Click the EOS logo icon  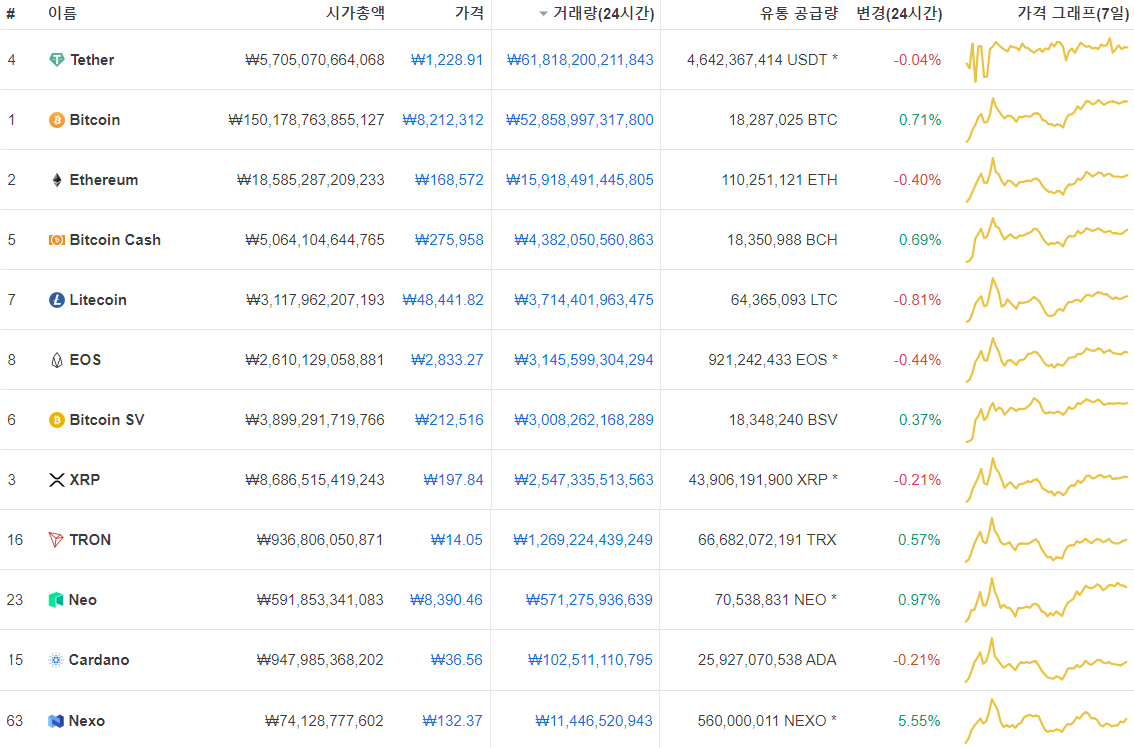(56, 360)
